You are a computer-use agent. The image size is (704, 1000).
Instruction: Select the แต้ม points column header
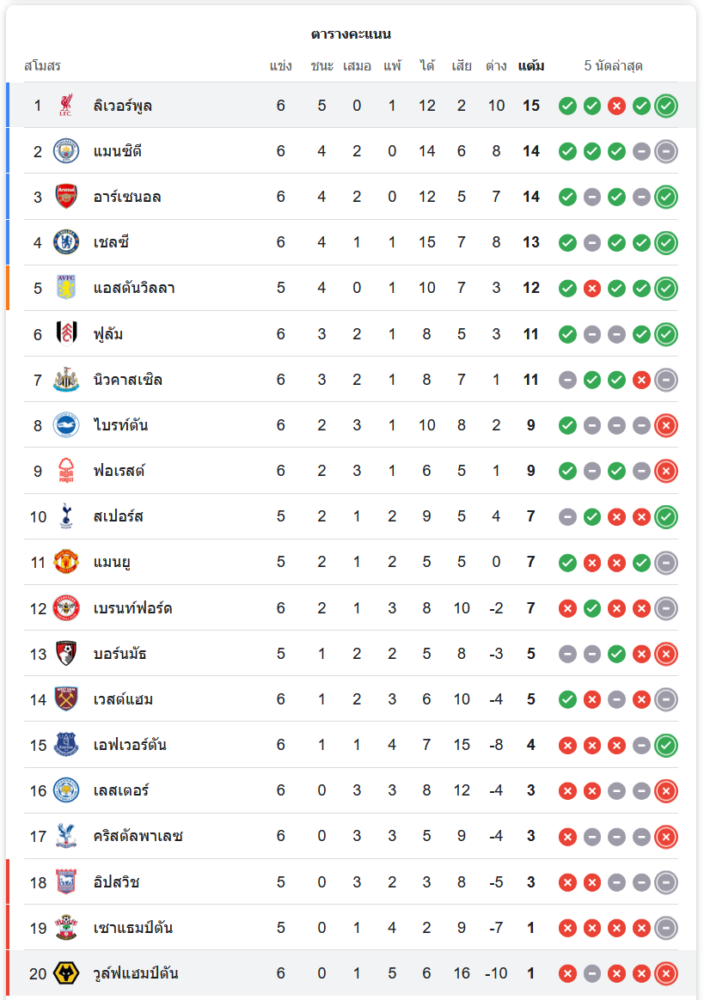coord(531,66)
